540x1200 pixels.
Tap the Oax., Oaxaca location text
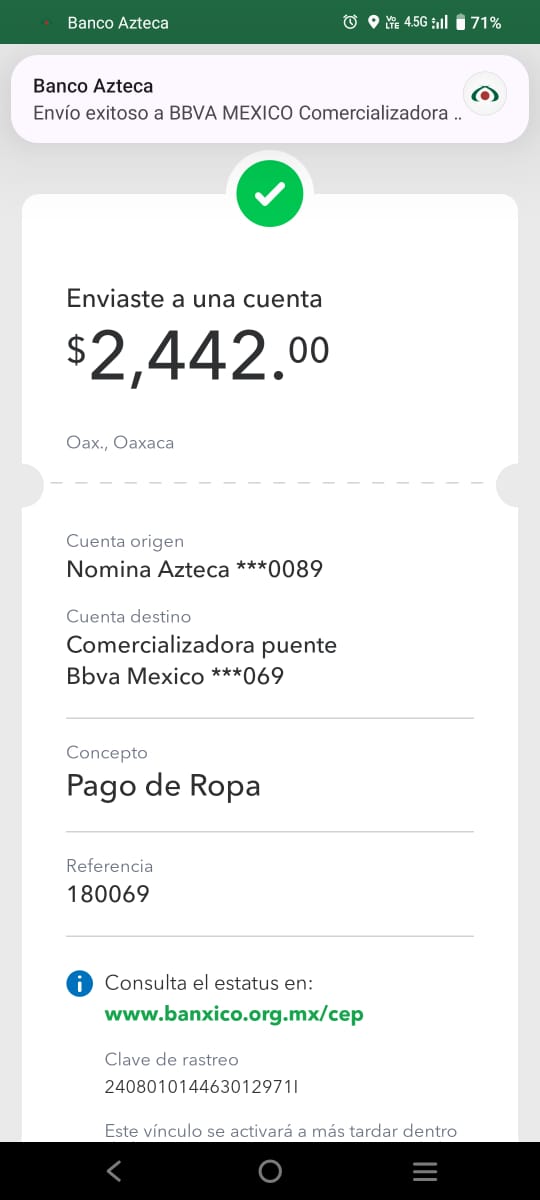pos(120,442)
